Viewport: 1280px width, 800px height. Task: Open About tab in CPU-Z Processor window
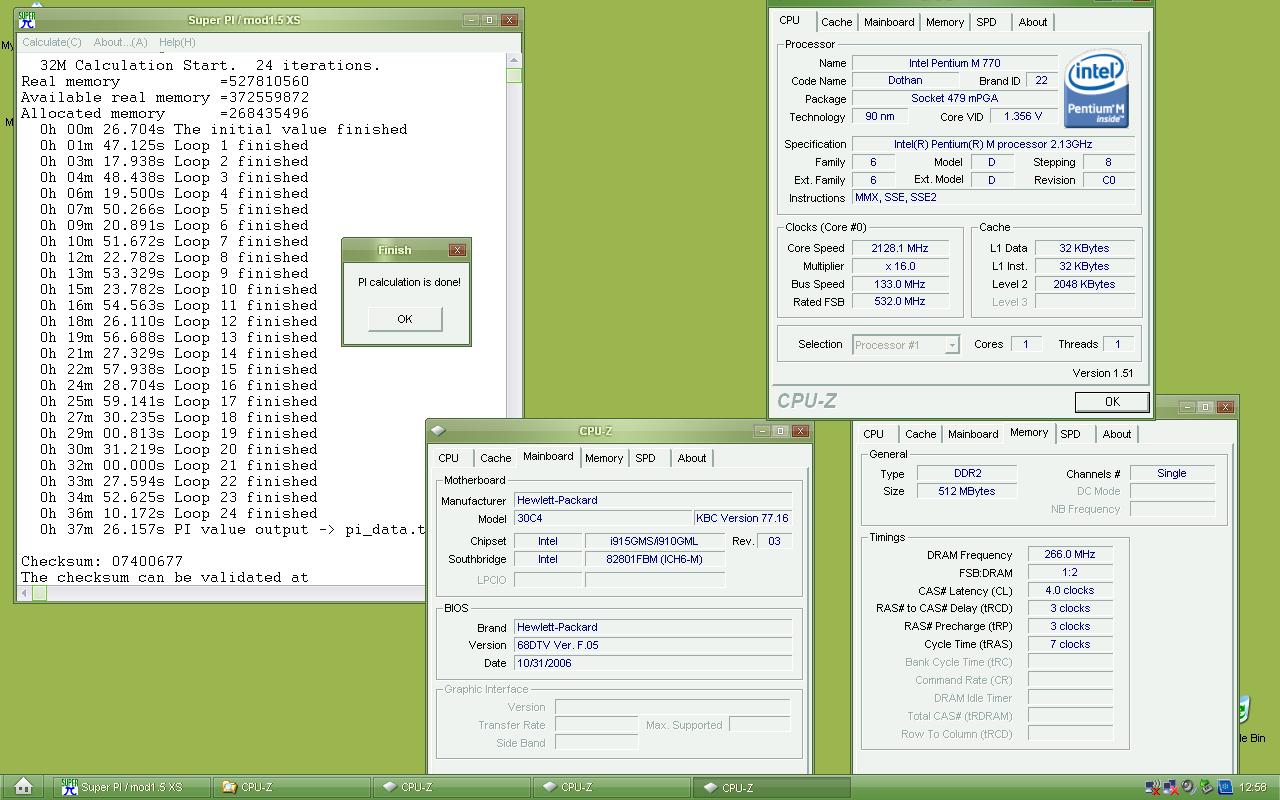click(1033, 22)
